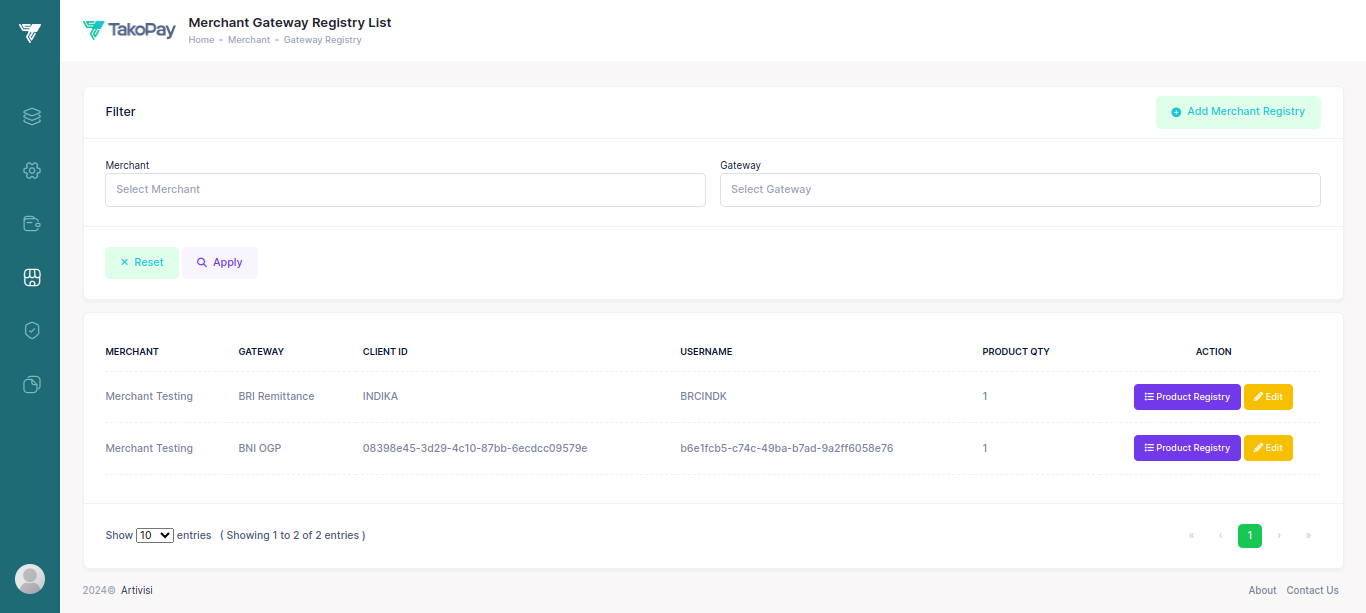Screen dimensions: 1366x613
Task: Open the merchant storefront sidebar icon
Action: [x=30, y=277]
